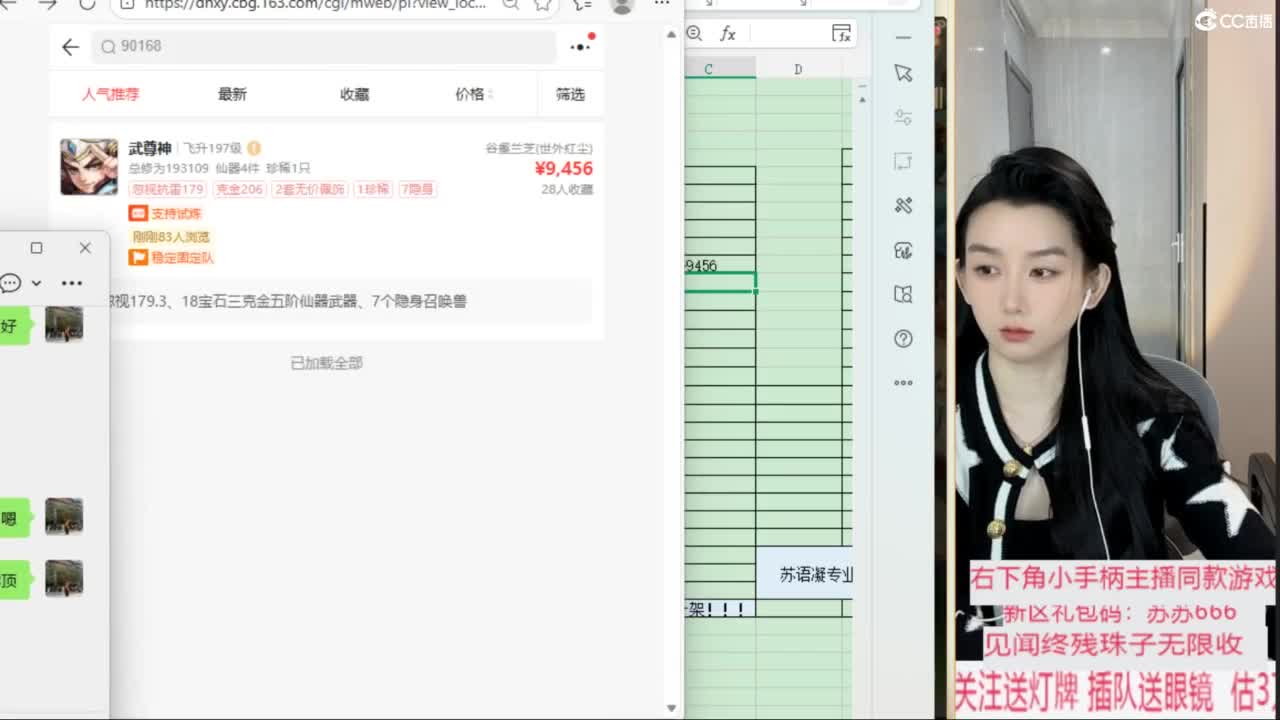The height and width of the screenshot is (720, 1280).
Task: Switch to the 人气推荐 tab
Action: tap(111, 94)
